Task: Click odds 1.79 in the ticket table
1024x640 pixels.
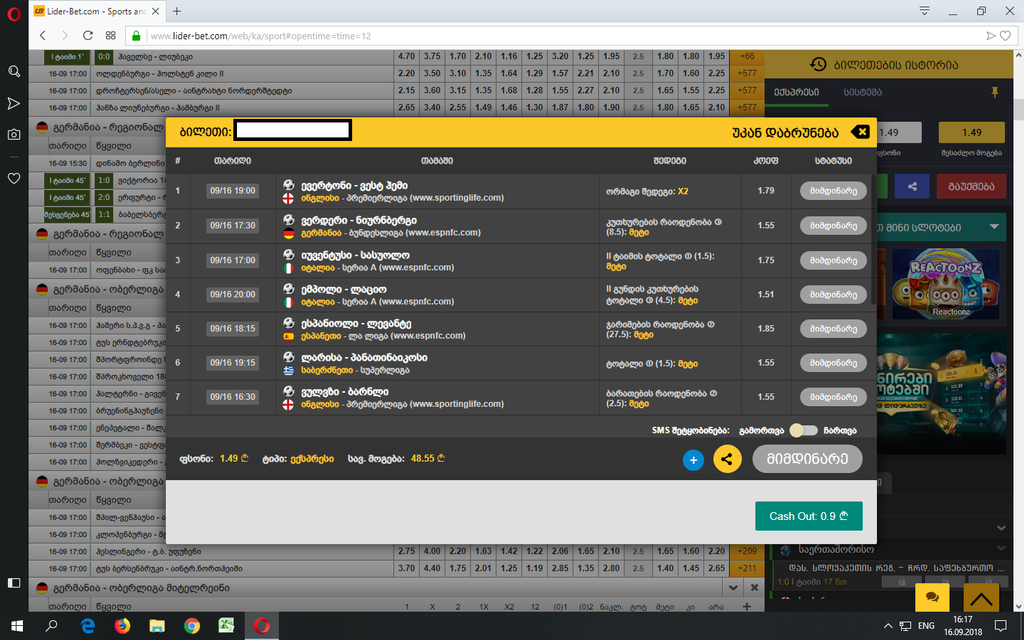Action: 765,191
